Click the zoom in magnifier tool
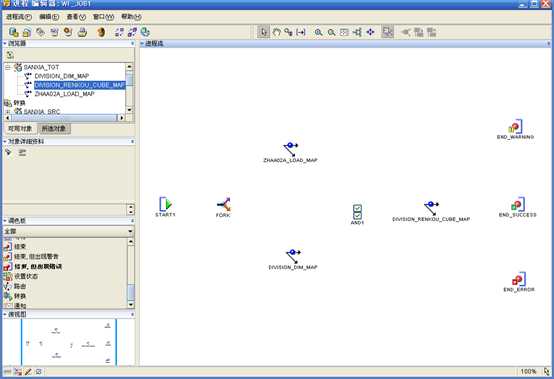This screenshot has width=554, height=379. [318, 32]
